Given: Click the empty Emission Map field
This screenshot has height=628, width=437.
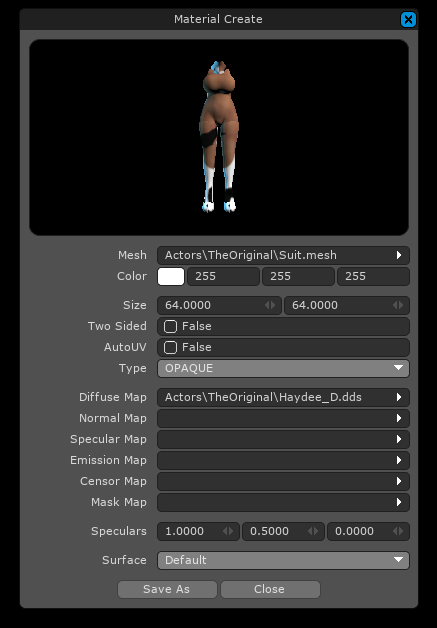Looking at the screenshot, I should click(283, 460).
